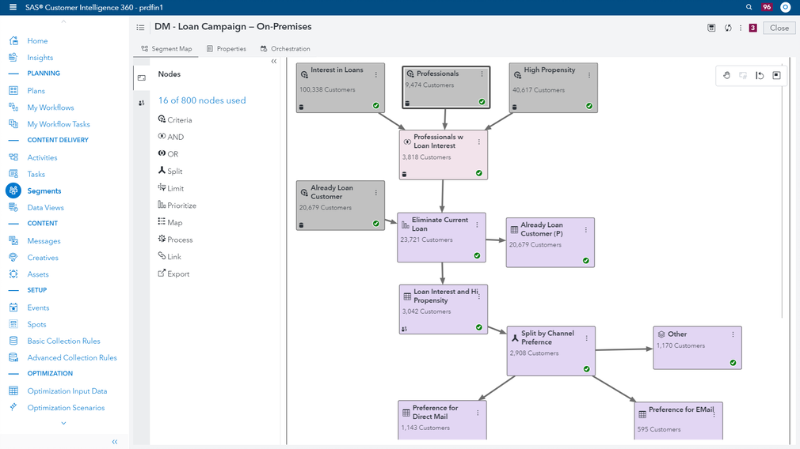Open the 96 notifications badge
Screen dimensions: 800x449
point(767,7)
